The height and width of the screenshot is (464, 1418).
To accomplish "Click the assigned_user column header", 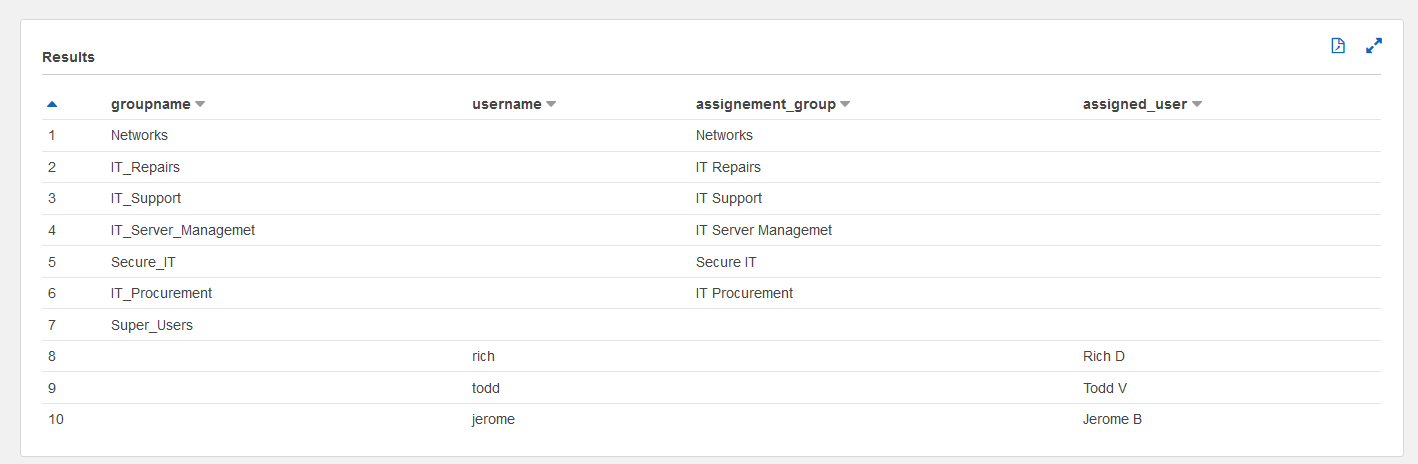I will point(1135,104).
